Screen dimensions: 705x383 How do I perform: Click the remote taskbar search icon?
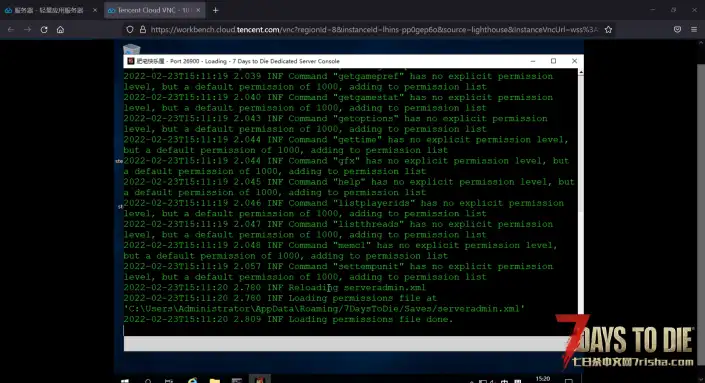(148, 380)
